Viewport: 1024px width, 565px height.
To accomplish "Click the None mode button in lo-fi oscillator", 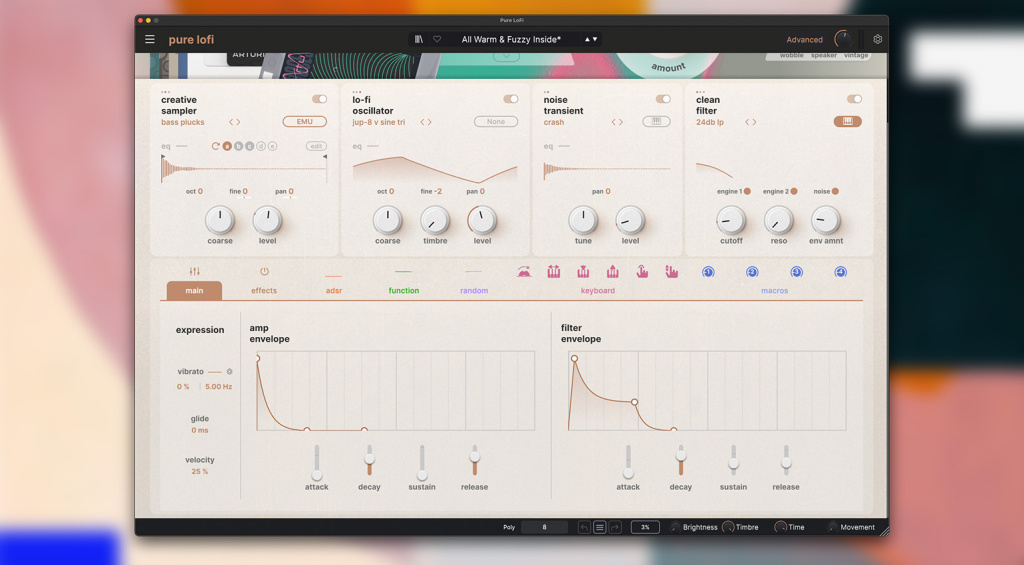I will [496, 121].
